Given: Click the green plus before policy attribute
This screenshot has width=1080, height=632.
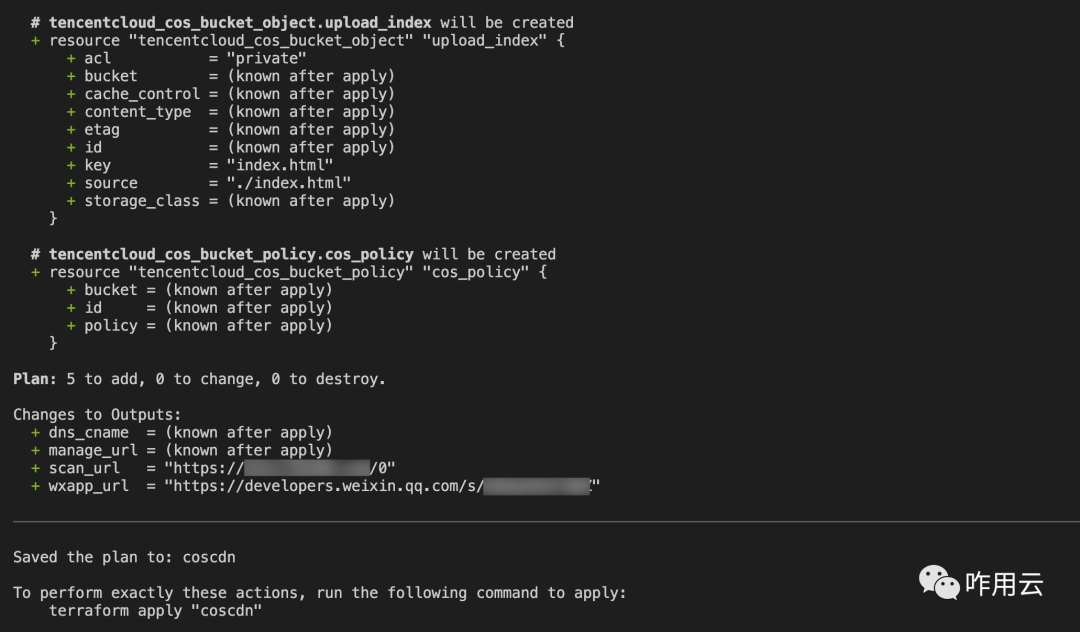Looking at the screenshot, I should pyautogui.click(x=71, y=326).
